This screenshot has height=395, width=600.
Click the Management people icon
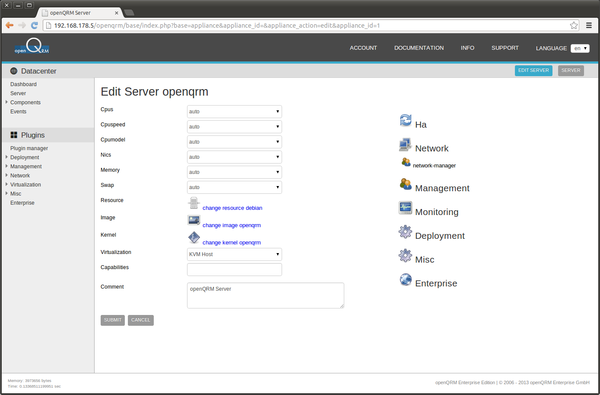point(405,184)
